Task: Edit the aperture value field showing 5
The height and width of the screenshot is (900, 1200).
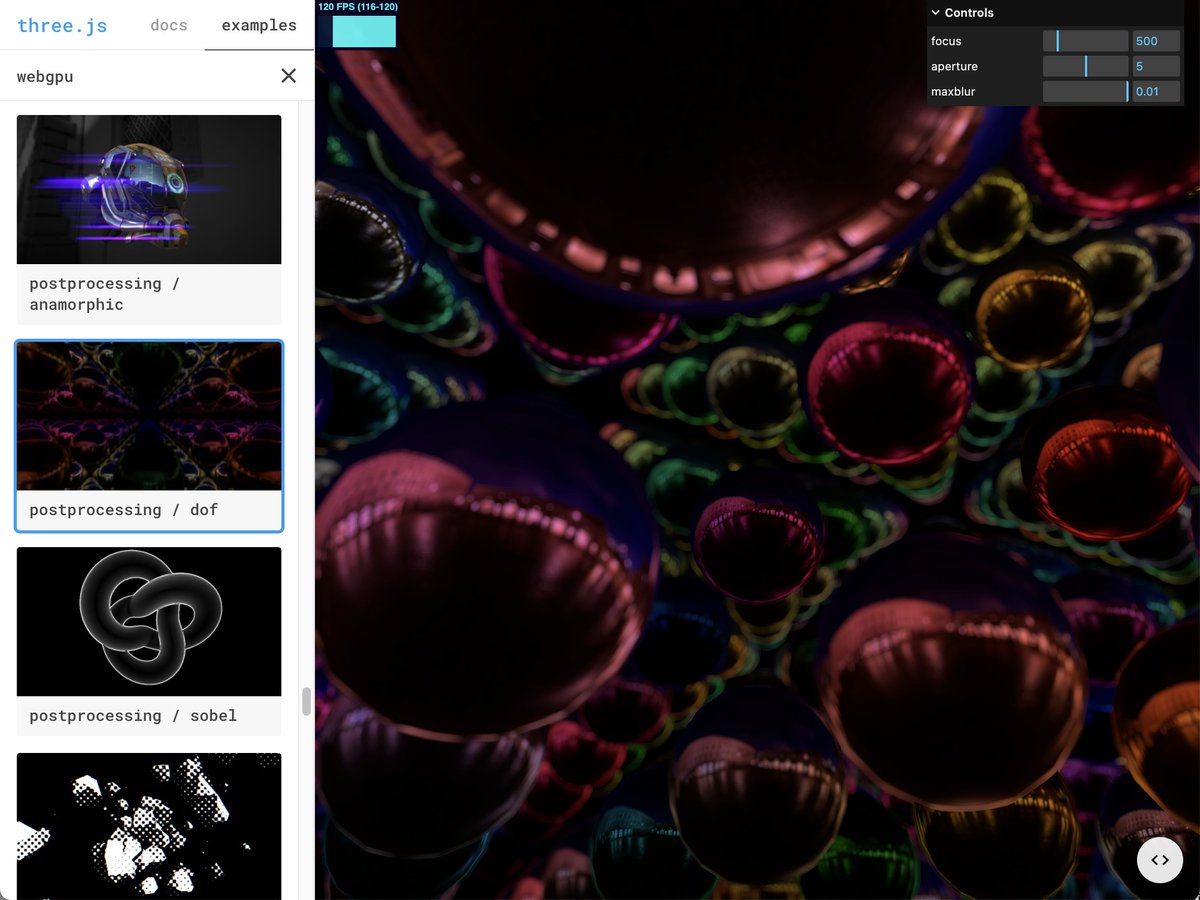Action: pos(1155,66)
